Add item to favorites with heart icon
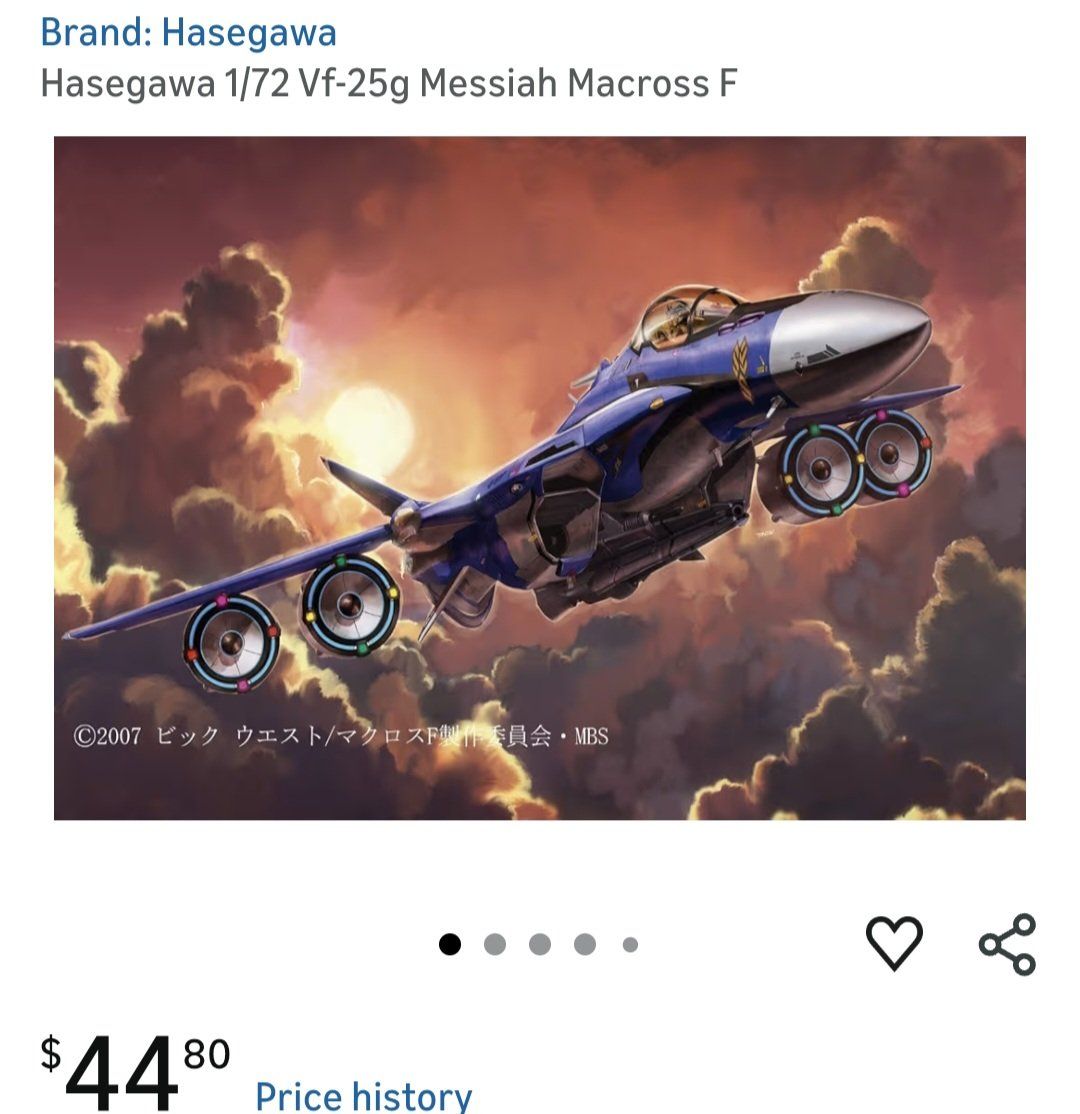 (894, 943)
